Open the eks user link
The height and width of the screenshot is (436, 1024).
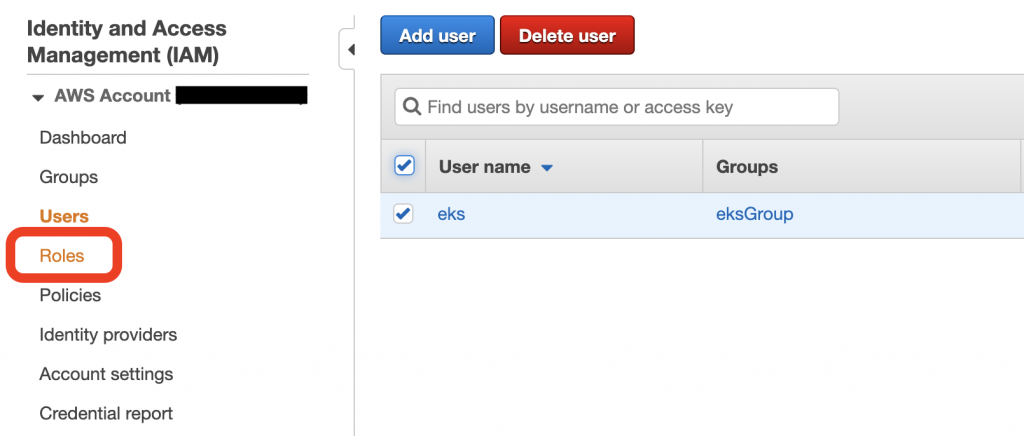tap(451, 214)
